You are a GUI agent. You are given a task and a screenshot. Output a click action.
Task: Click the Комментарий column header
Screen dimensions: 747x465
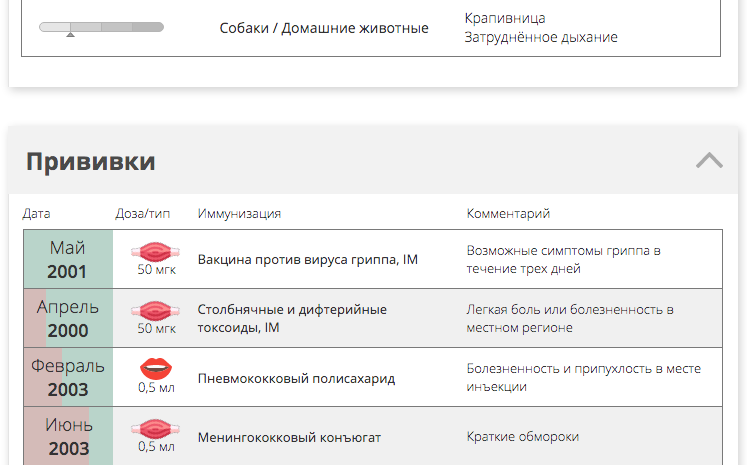pos(508,213)
